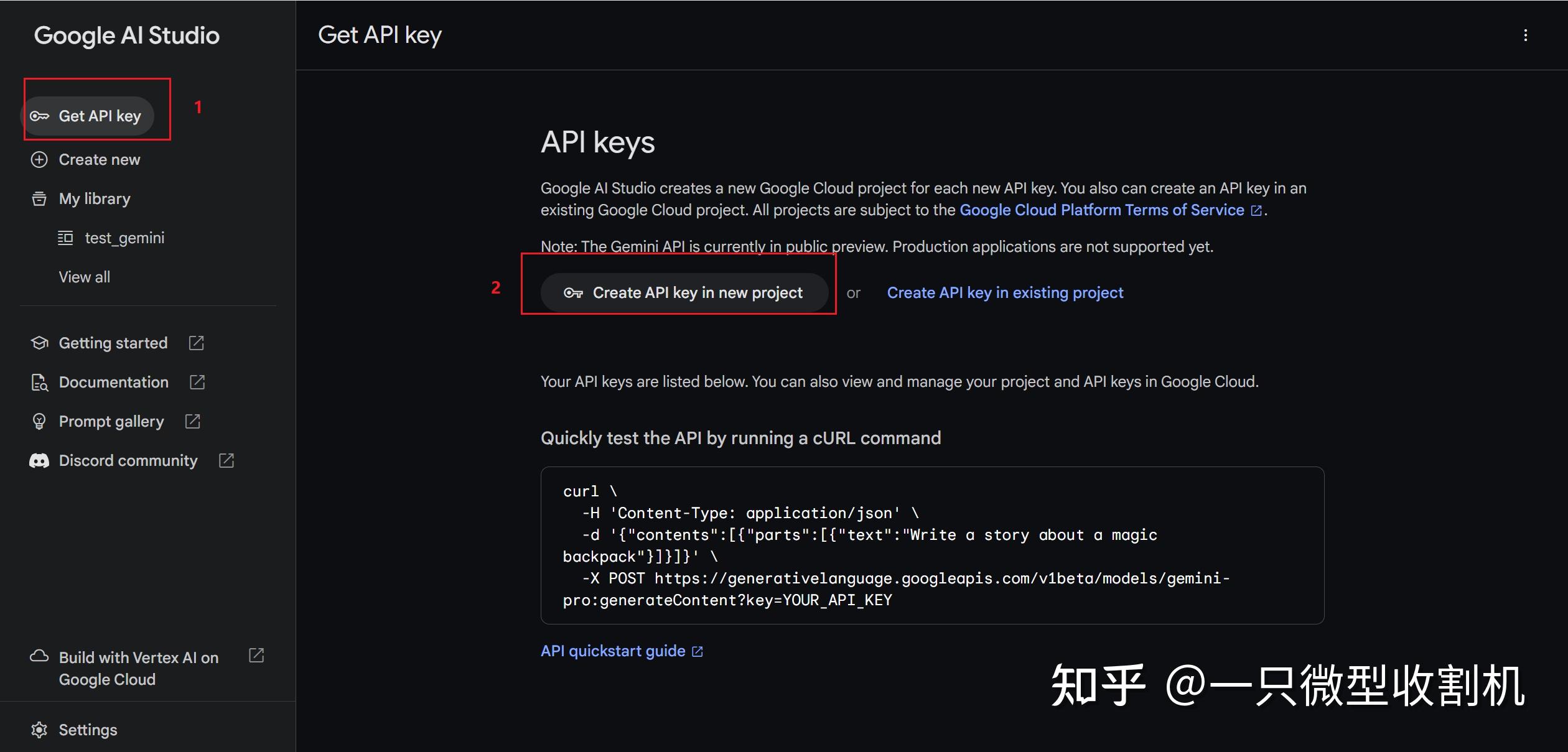1568x752 pixels.
Task: Click the Build with Vertex AI cloud icon
Action: coord(39,656)
